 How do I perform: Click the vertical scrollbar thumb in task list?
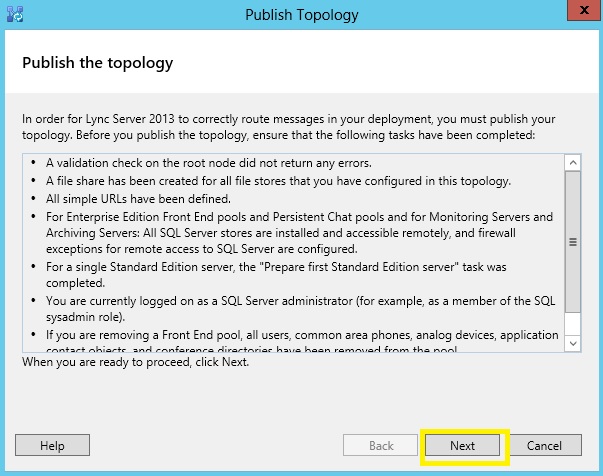point(573,242)
